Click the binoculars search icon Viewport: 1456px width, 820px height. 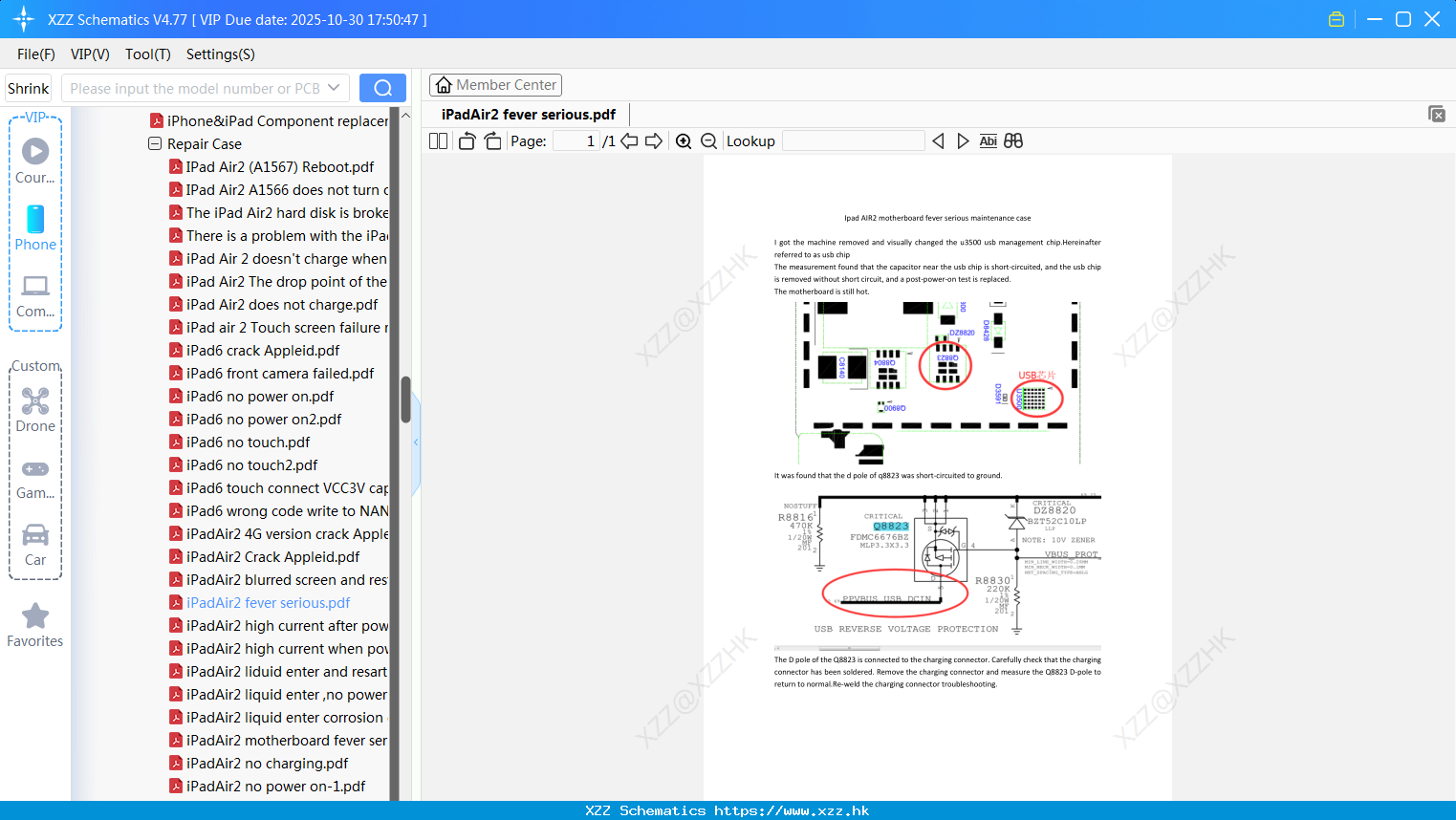[1013, 140]
